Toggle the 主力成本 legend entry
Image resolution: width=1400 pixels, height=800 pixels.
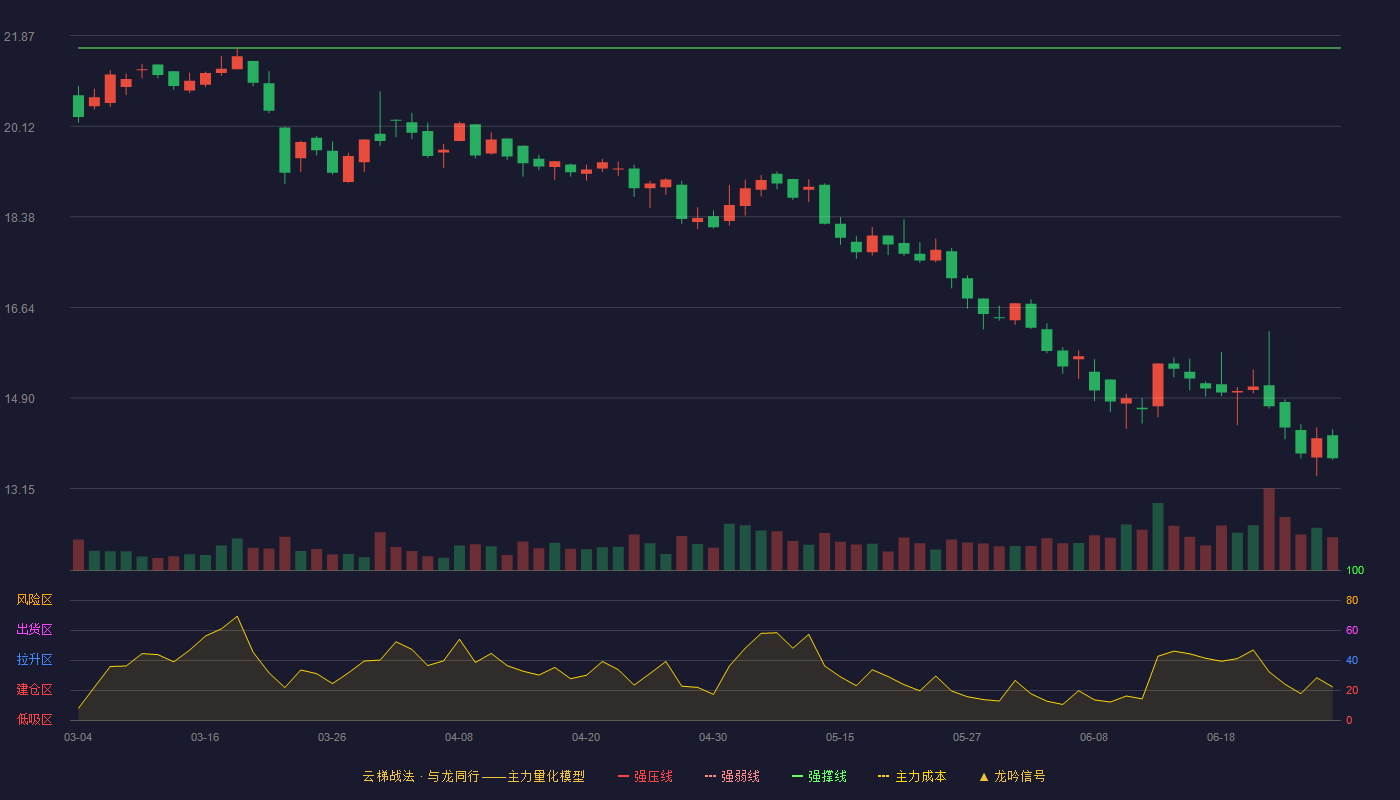click(x=912, y=776)
